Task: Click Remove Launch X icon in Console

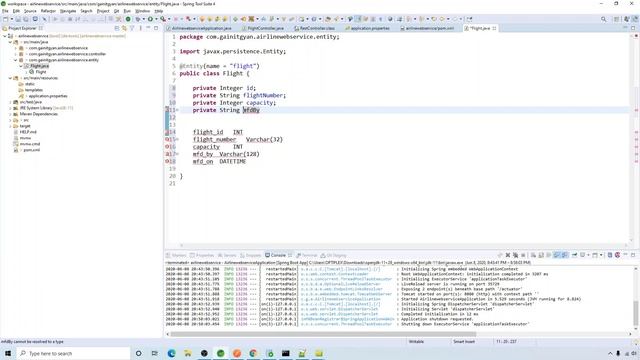Action: coord(508,255)
